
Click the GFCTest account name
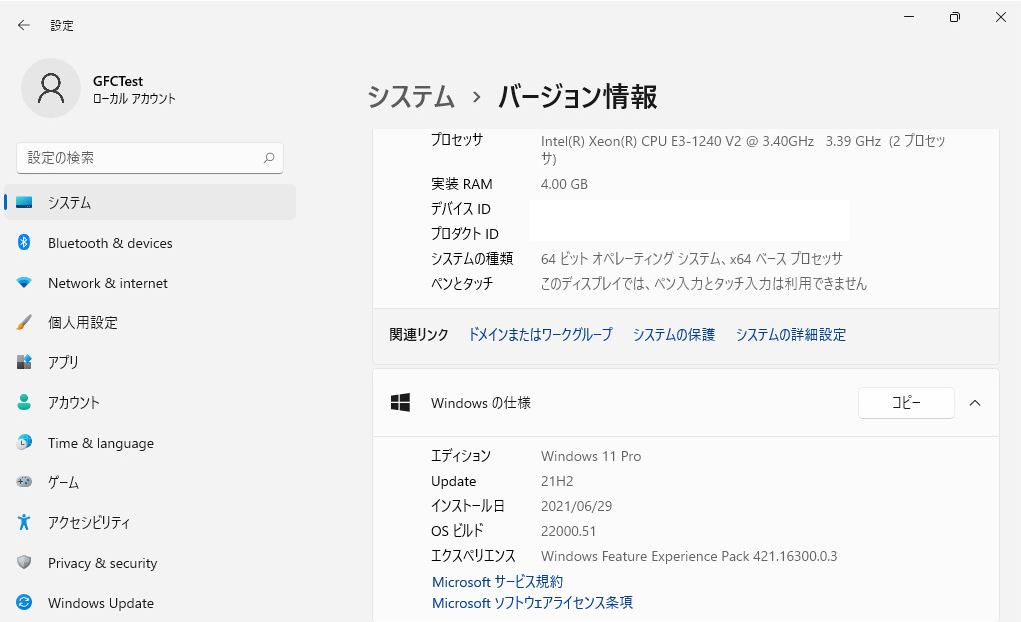click(x=118, y=81)
